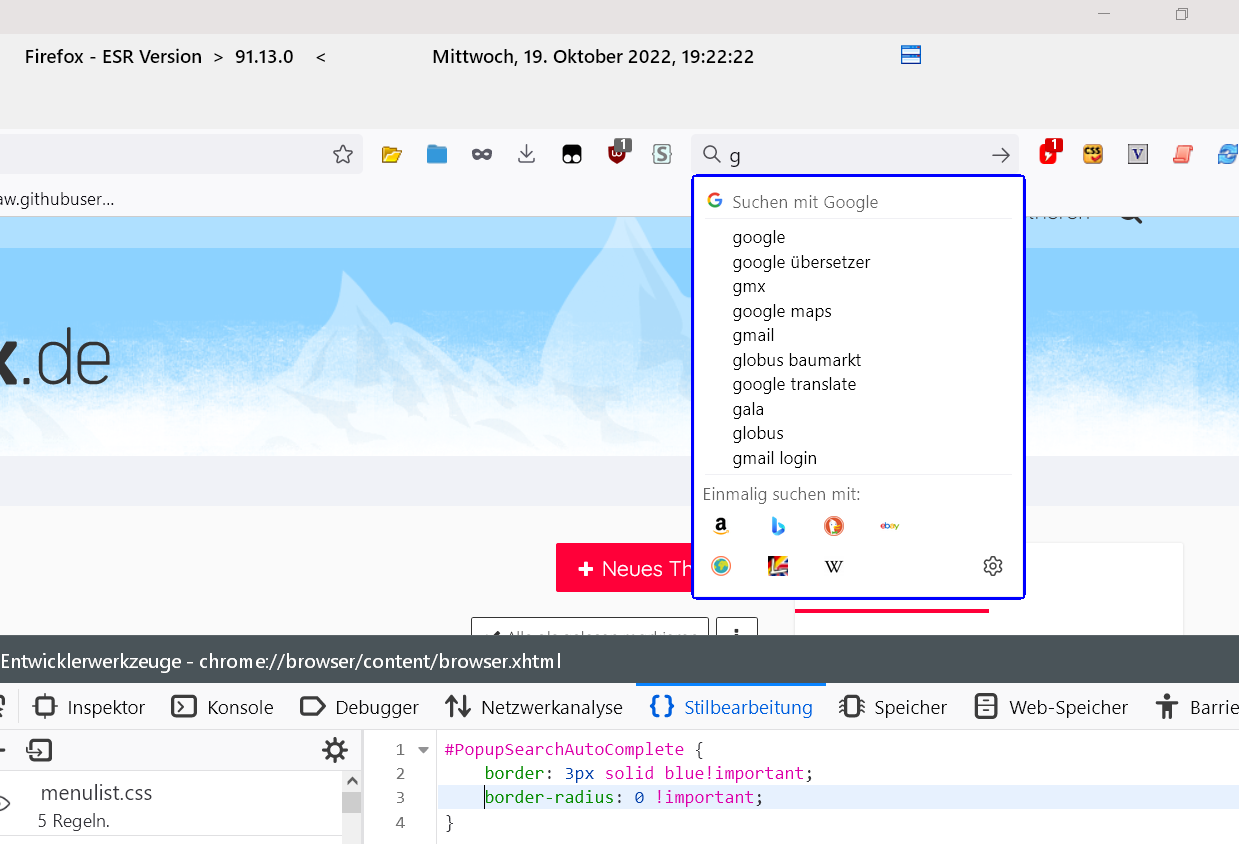Choose the 'google' suggestion
Viewport: 1239px width, 844px height.
858,237
